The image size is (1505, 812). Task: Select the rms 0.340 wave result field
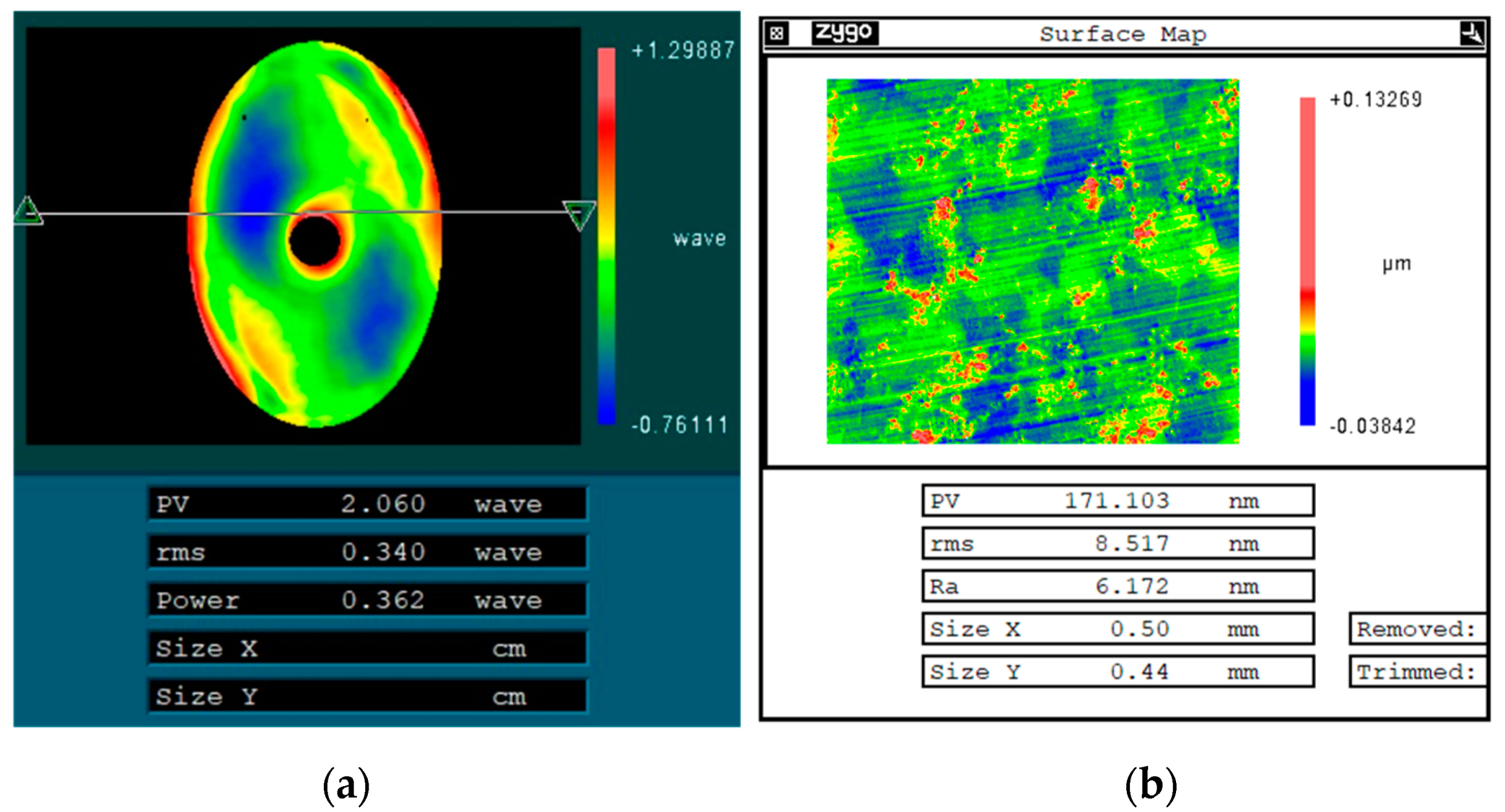(367, 552)
